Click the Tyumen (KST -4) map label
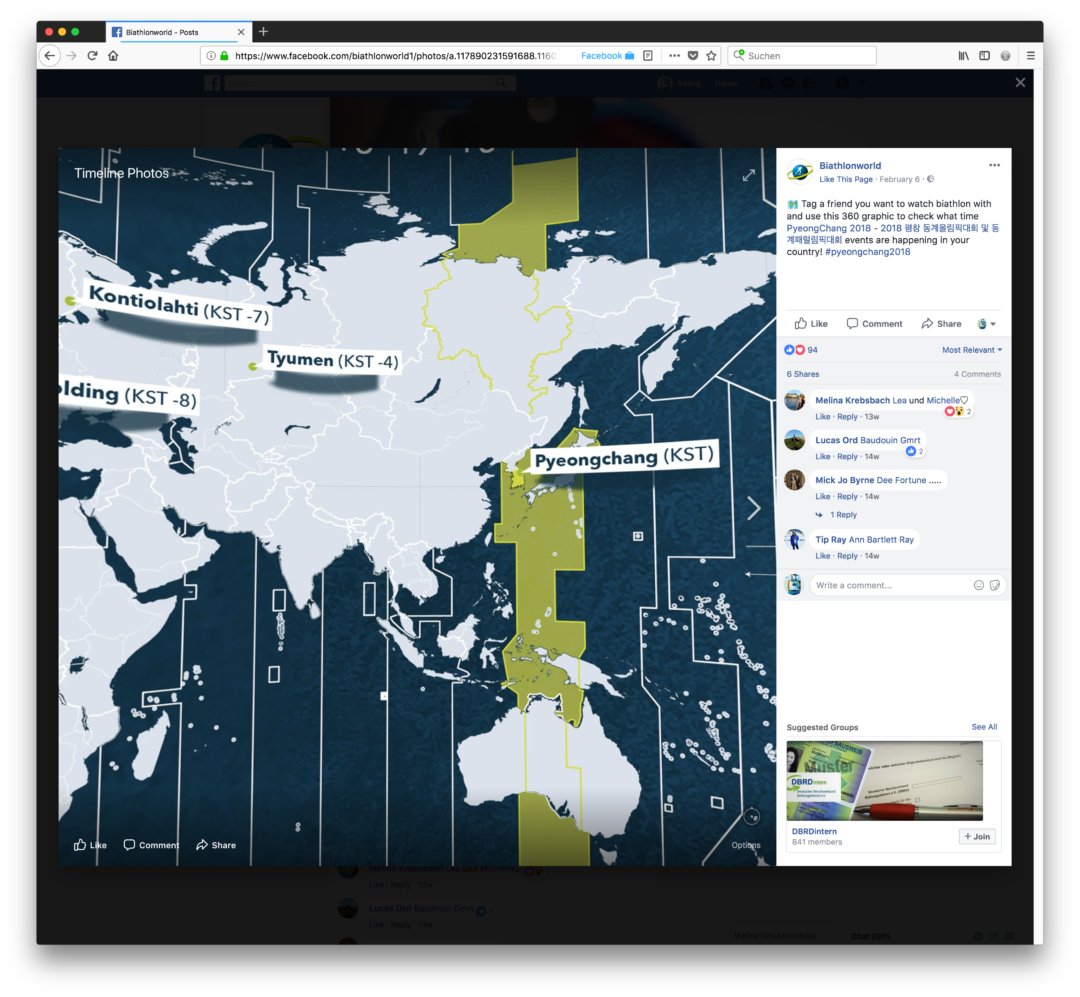 [333, 360]
